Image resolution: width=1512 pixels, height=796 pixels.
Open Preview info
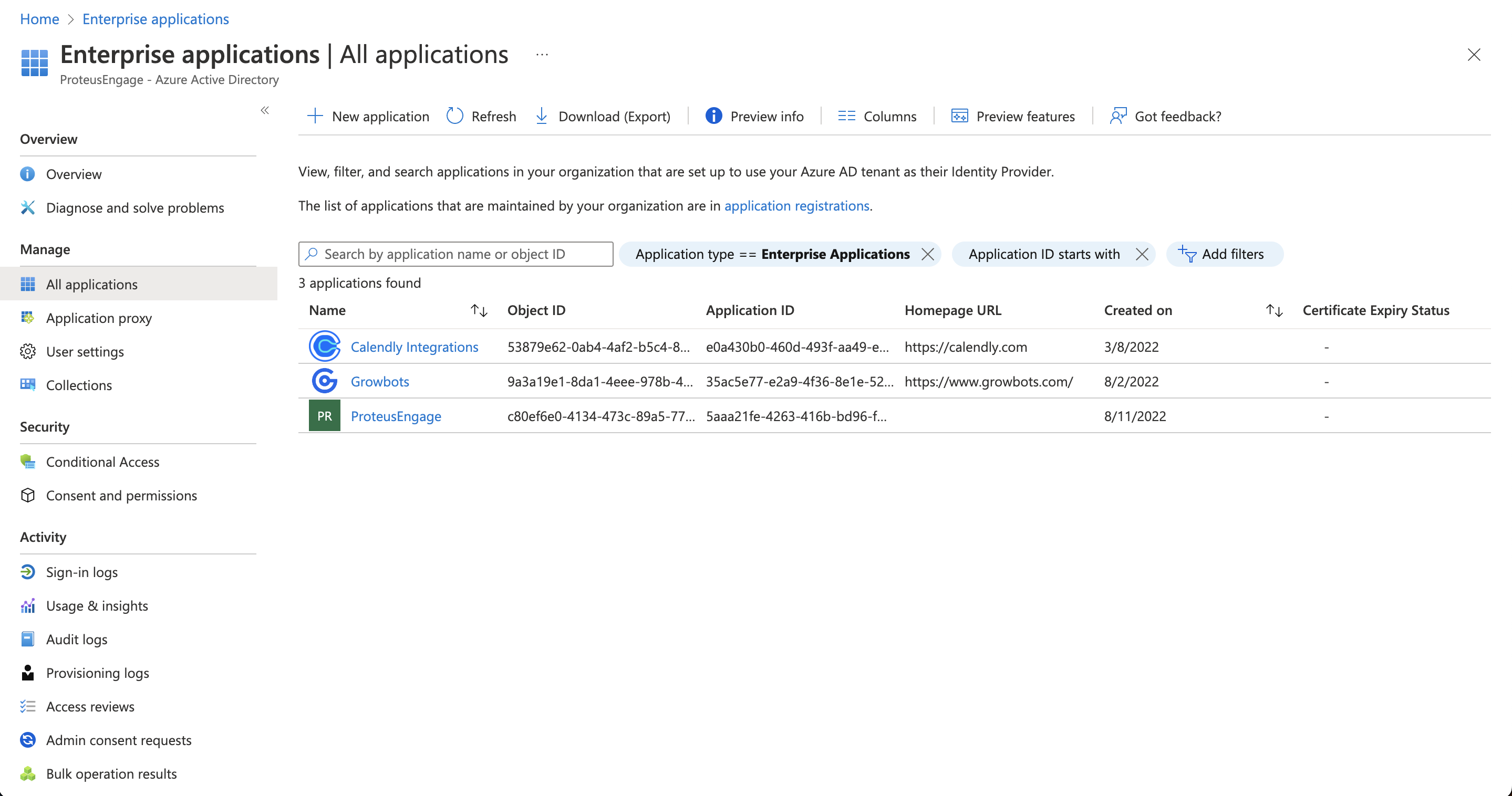pyautogui.click(x=754, y=116)
